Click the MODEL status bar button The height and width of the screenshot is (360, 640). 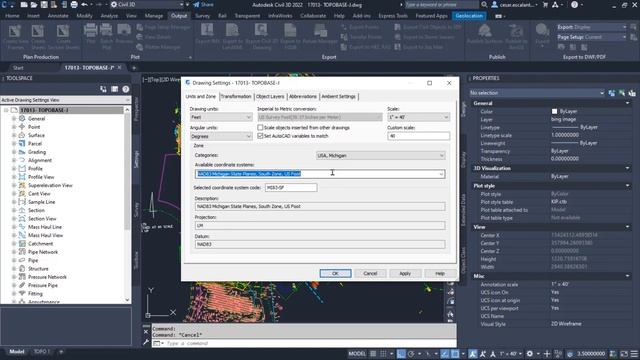coord(357,353)
